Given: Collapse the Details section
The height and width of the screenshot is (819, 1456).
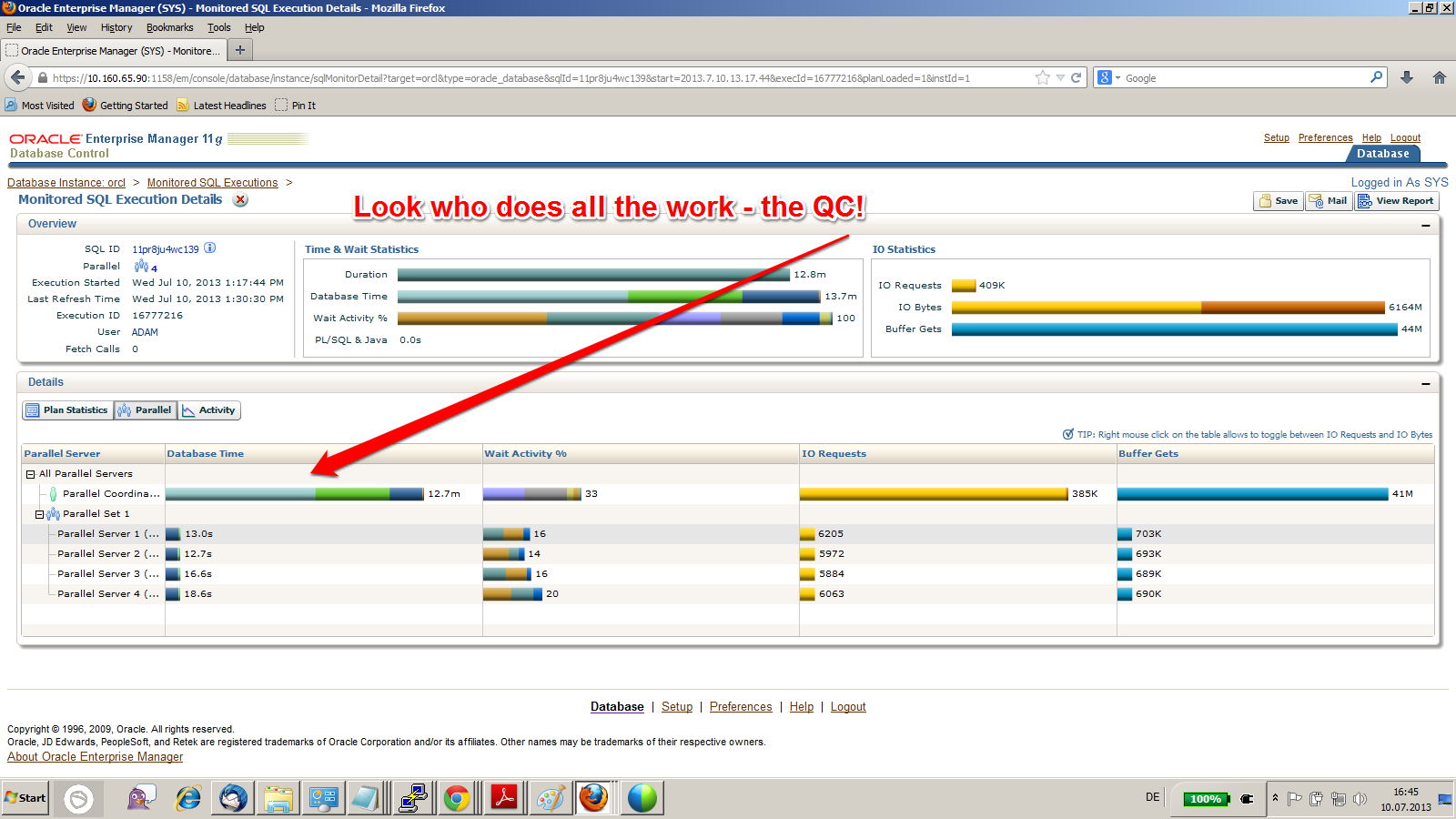Looking at the screenshot, I should pos(1425,383).
